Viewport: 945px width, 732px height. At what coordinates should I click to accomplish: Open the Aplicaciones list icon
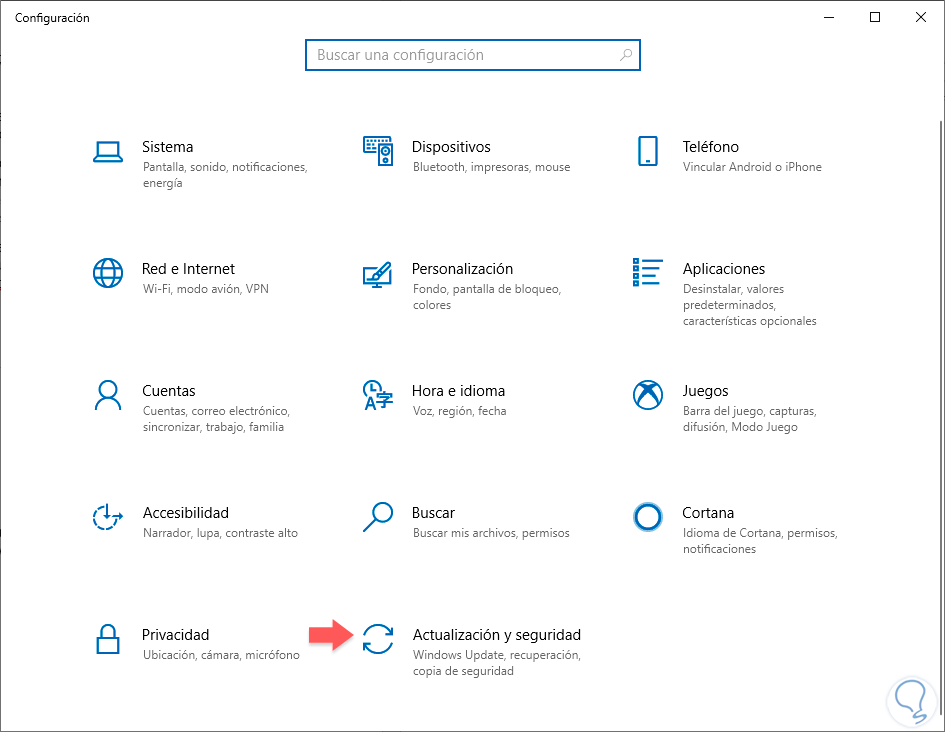click(648, 272)
